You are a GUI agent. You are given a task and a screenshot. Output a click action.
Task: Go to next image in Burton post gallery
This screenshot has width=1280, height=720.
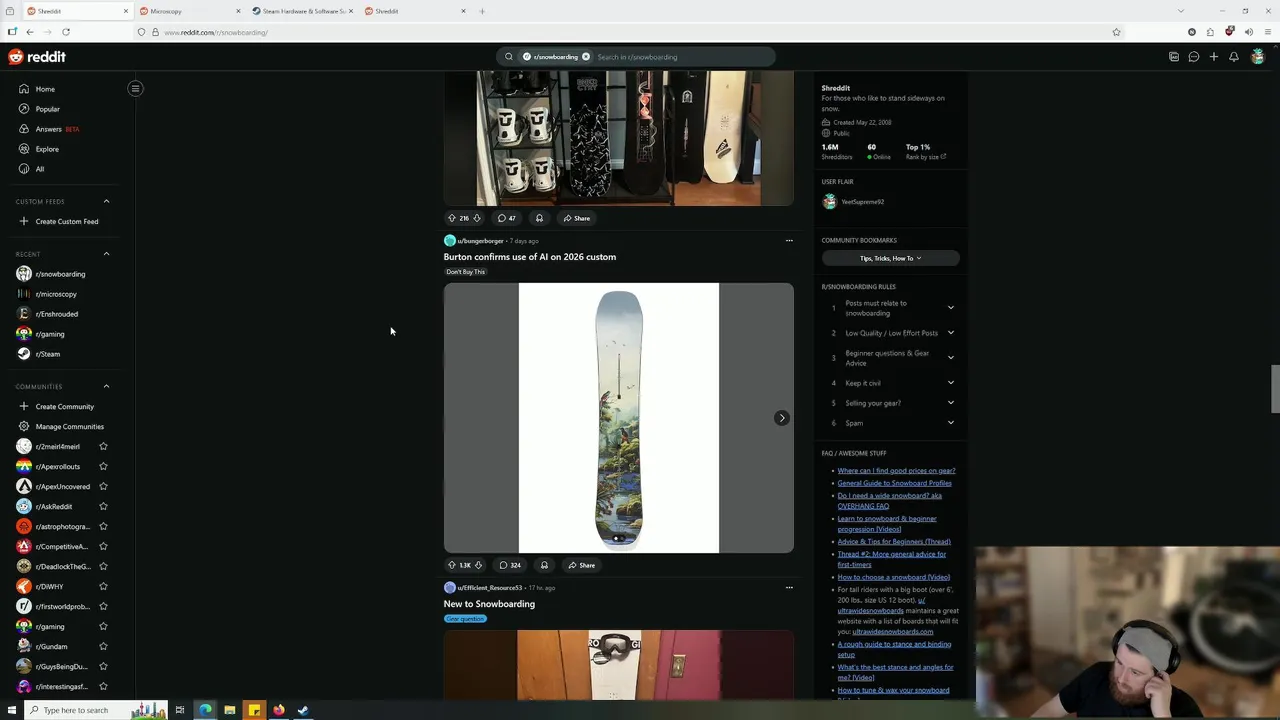point(781,418)
